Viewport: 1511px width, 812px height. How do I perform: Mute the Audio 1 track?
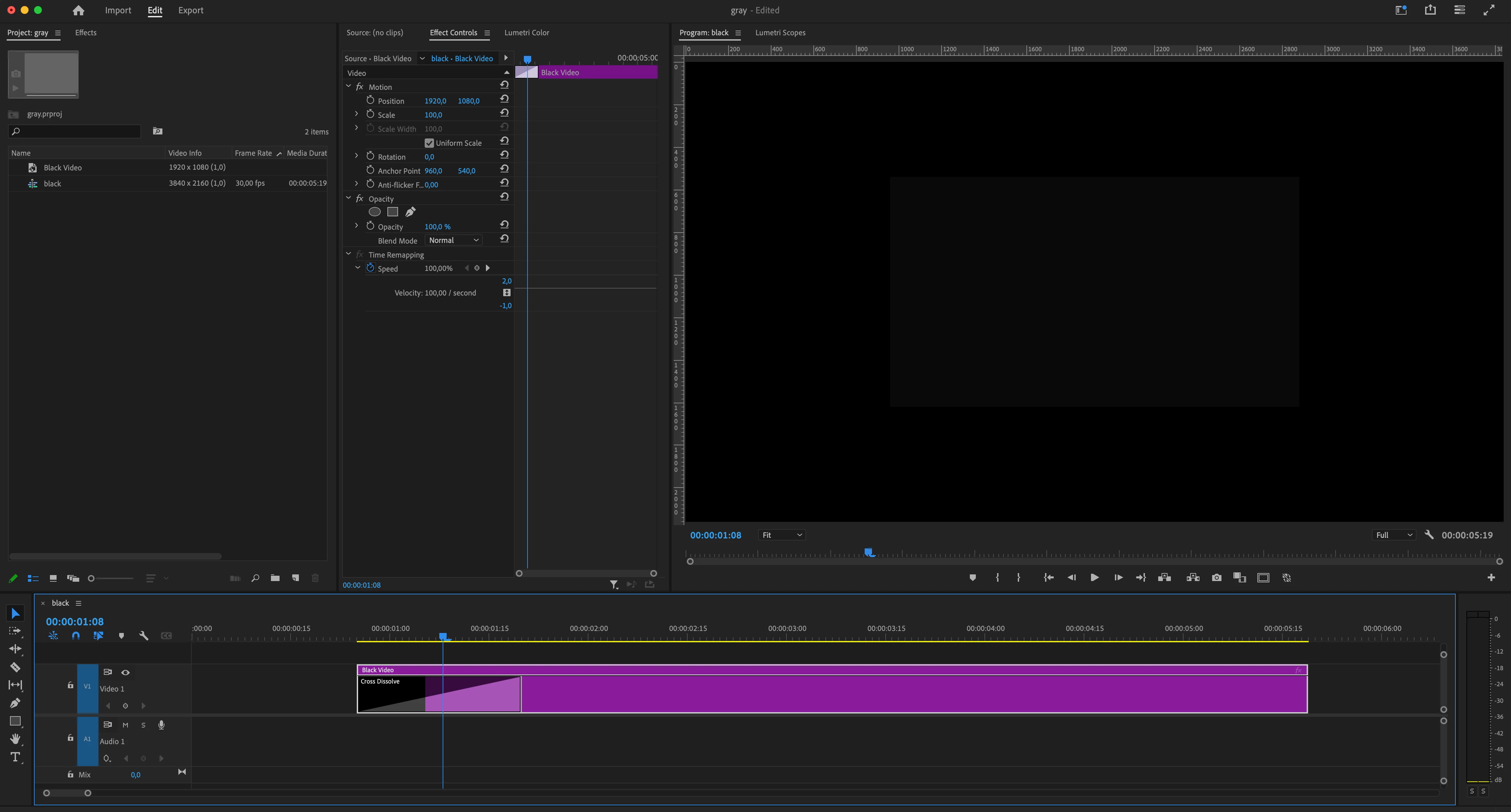point(125,725)
